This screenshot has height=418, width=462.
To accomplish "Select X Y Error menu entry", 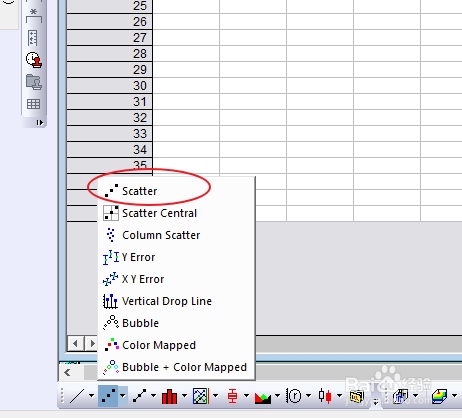I will tap(176, 279).
